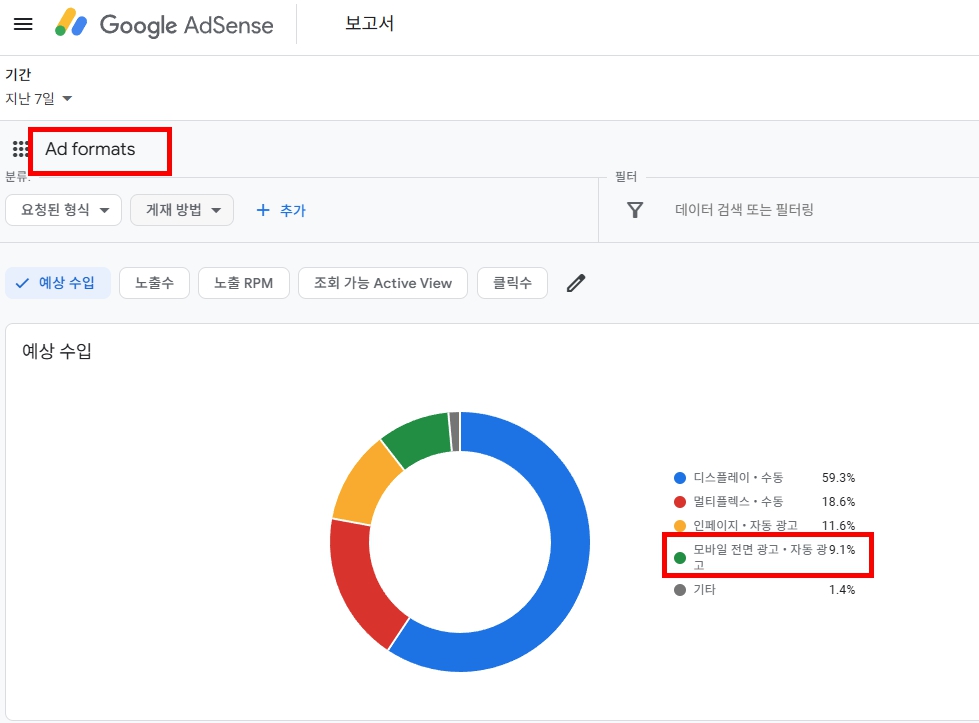Click the 보고서 page heading

tap(370, 24)
